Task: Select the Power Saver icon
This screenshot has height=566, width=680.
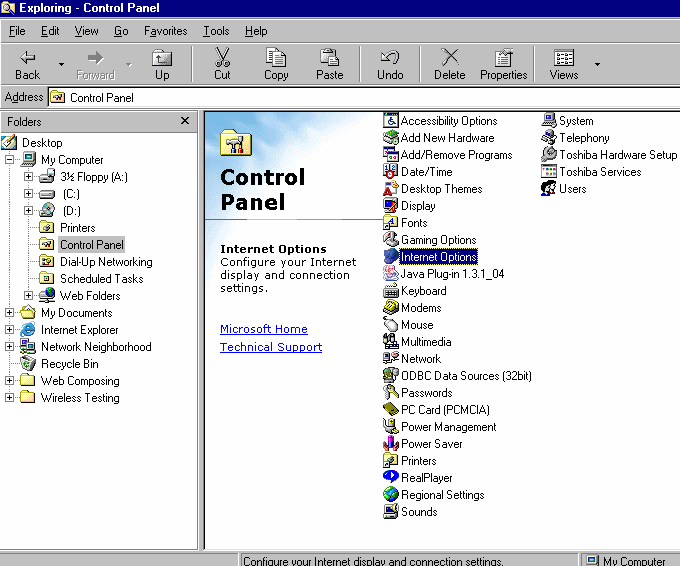Action: tap(390, 443)
